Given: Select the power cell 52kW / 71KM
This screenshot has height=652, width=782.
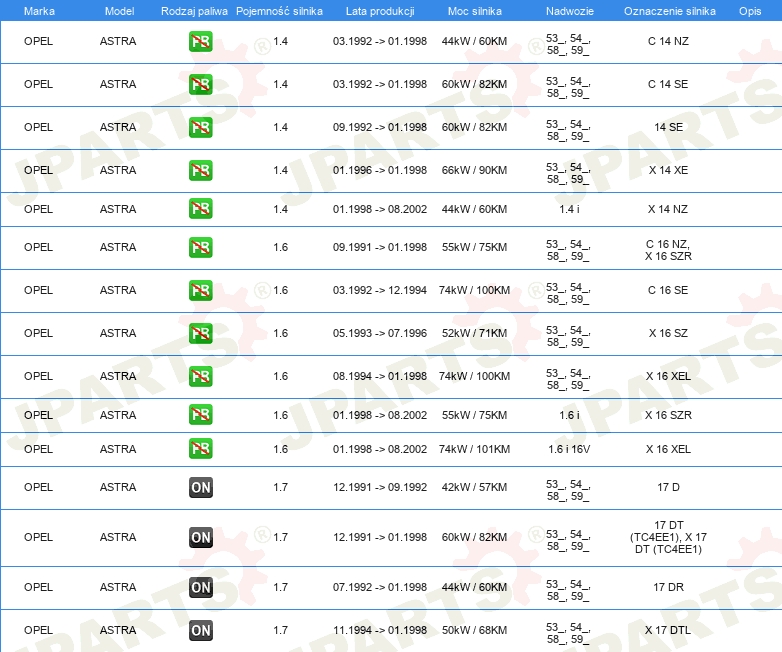Looking at the screenshot, I should point(474,333).
